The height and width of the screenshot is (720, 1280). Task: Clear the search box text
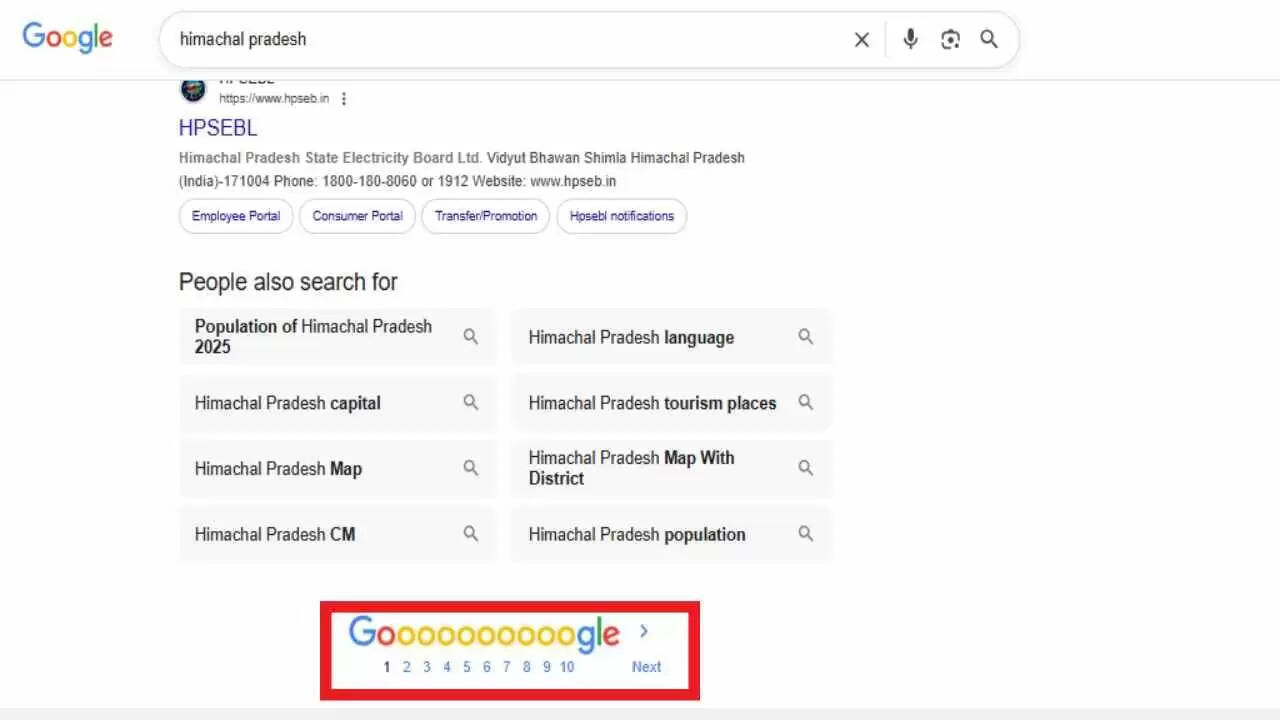861,40
